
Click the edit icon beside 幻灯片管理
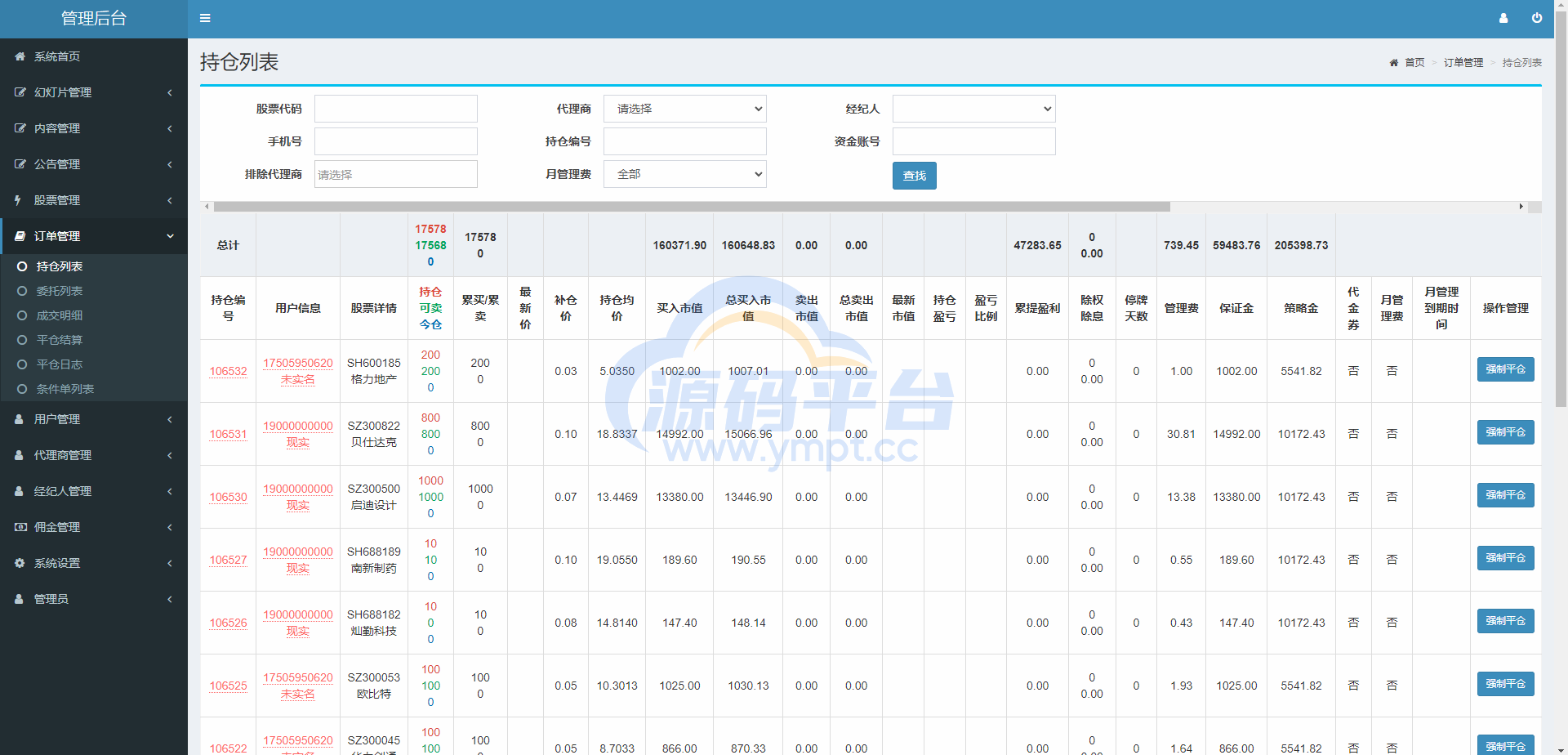(x=20, y=92)
